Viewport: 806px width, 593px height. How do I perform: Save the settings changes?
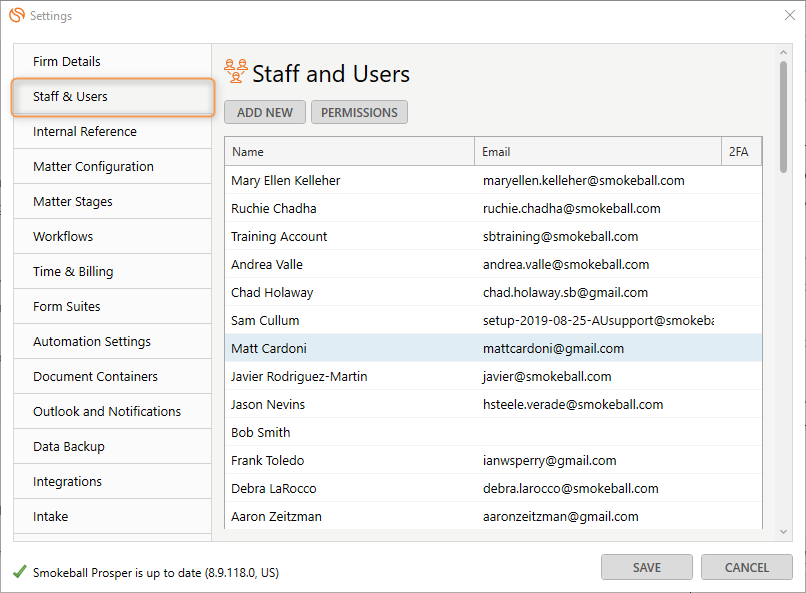point(647,567)
